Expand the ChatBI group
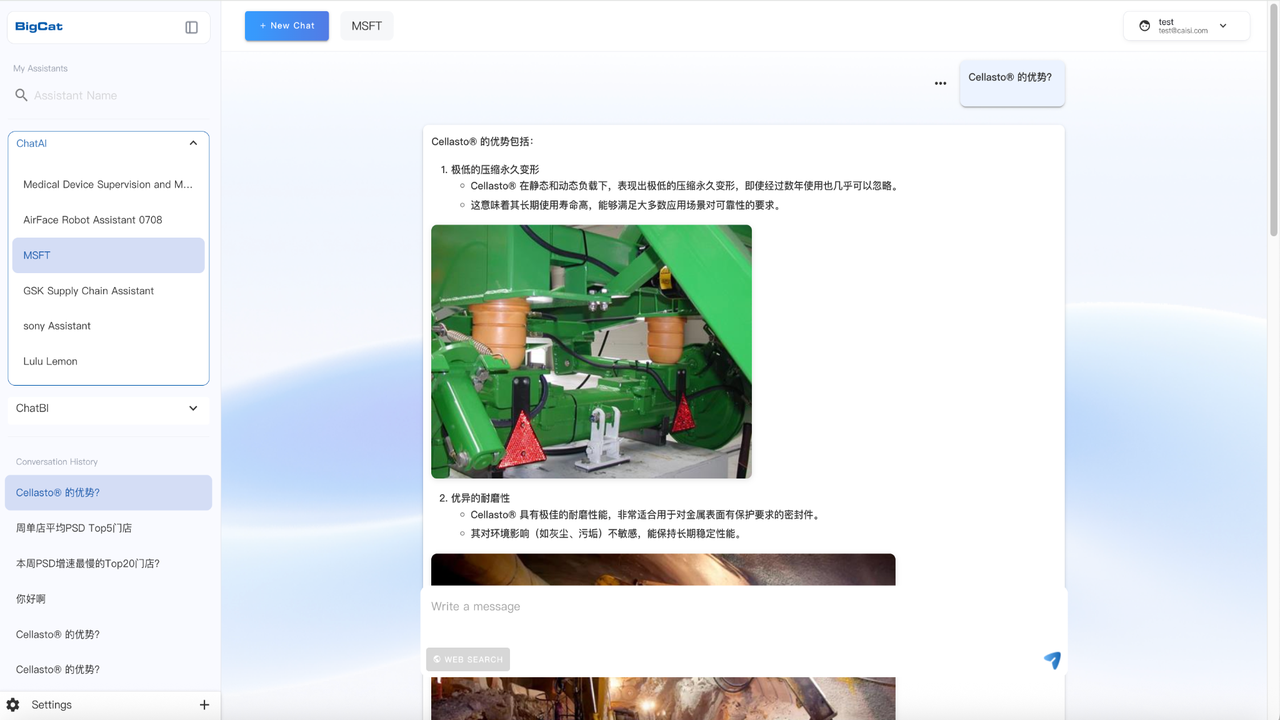1280x720 pixels. 108,408
